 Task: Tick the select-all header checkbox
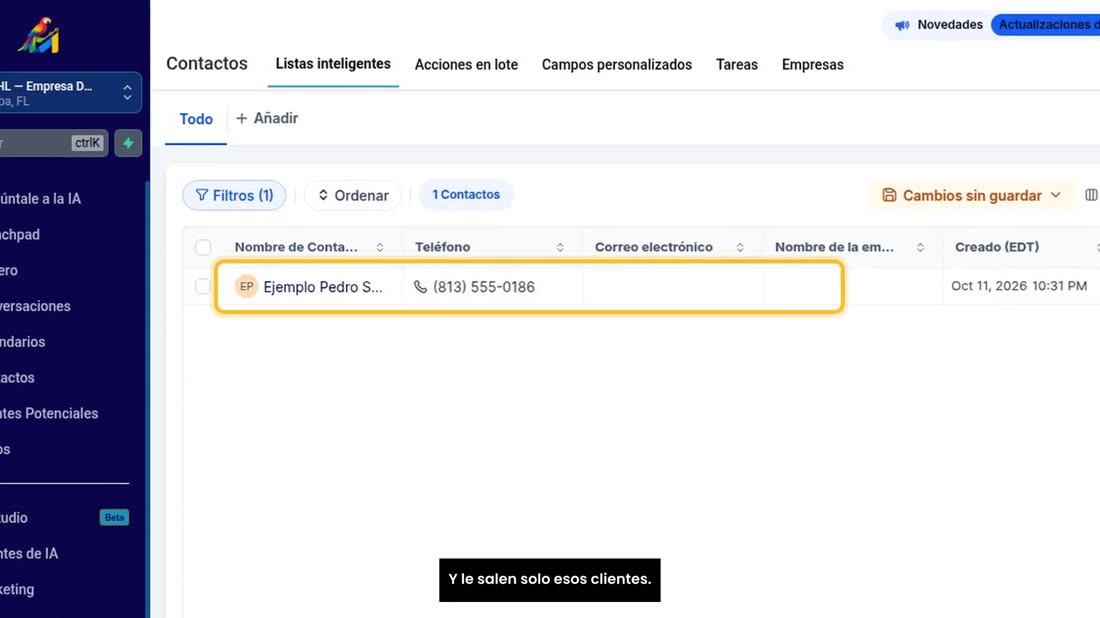click(203, 247)
